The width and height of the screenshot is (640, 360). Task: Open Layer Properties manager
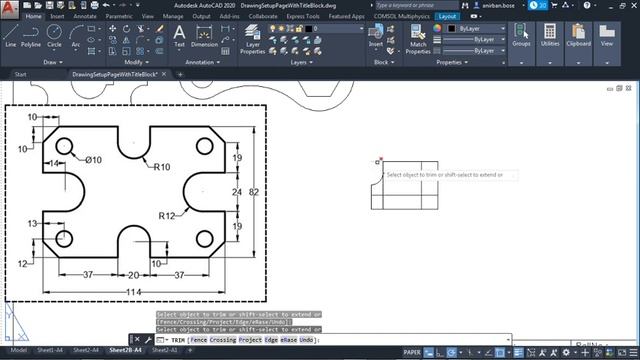pos(253,39)
